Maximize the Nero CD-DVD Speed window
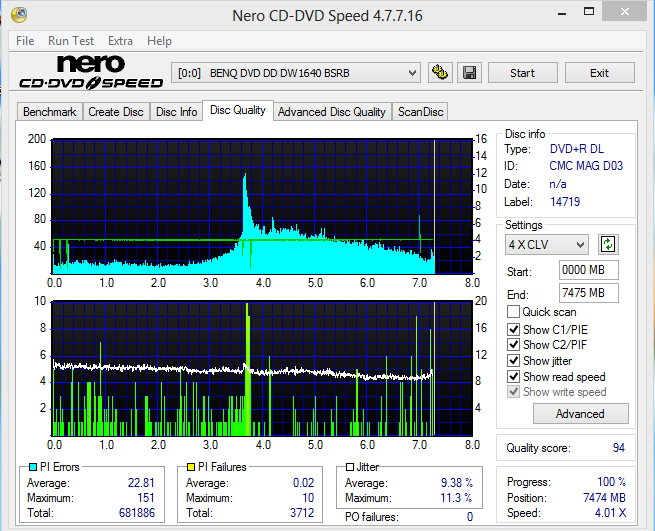655x531 pixels. 589,12
